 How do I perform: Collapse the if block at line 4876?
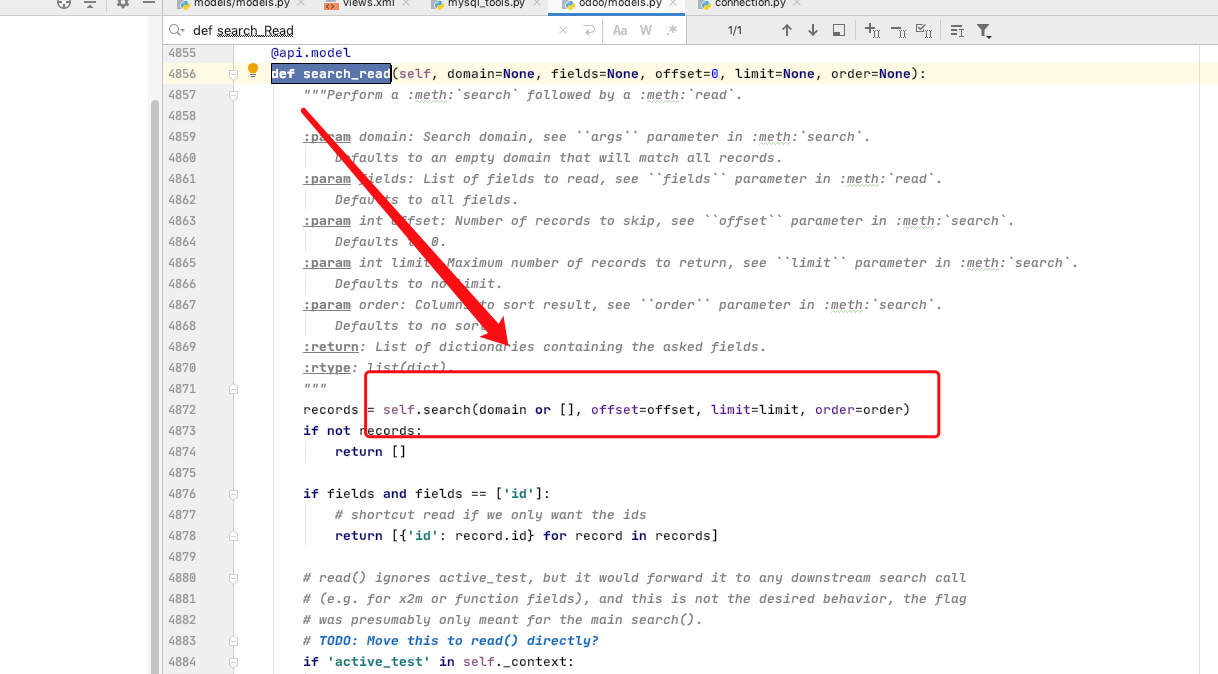233,494
